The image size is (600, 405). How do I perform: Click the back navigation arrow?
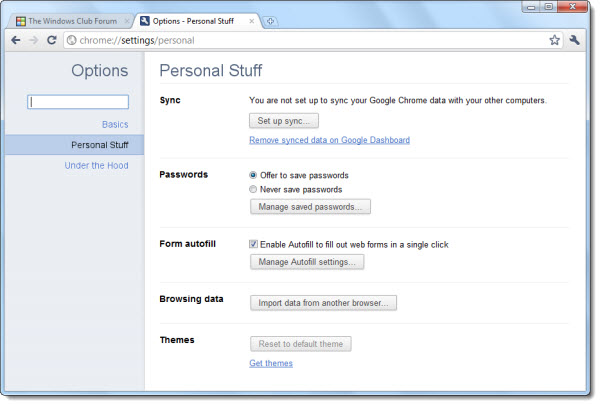[x=15, y=40]
